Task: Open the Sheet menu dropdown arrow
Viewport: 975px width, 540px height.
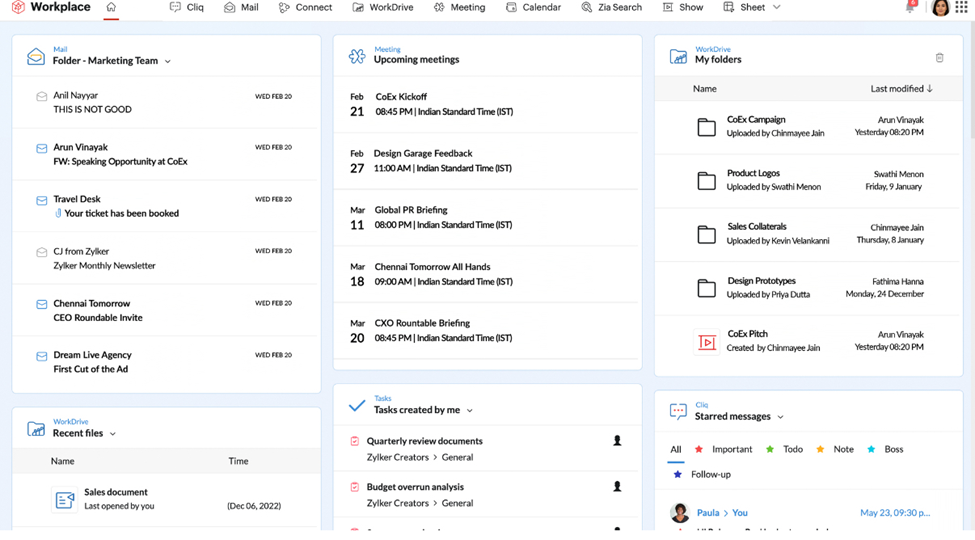Action: (777, 7)
